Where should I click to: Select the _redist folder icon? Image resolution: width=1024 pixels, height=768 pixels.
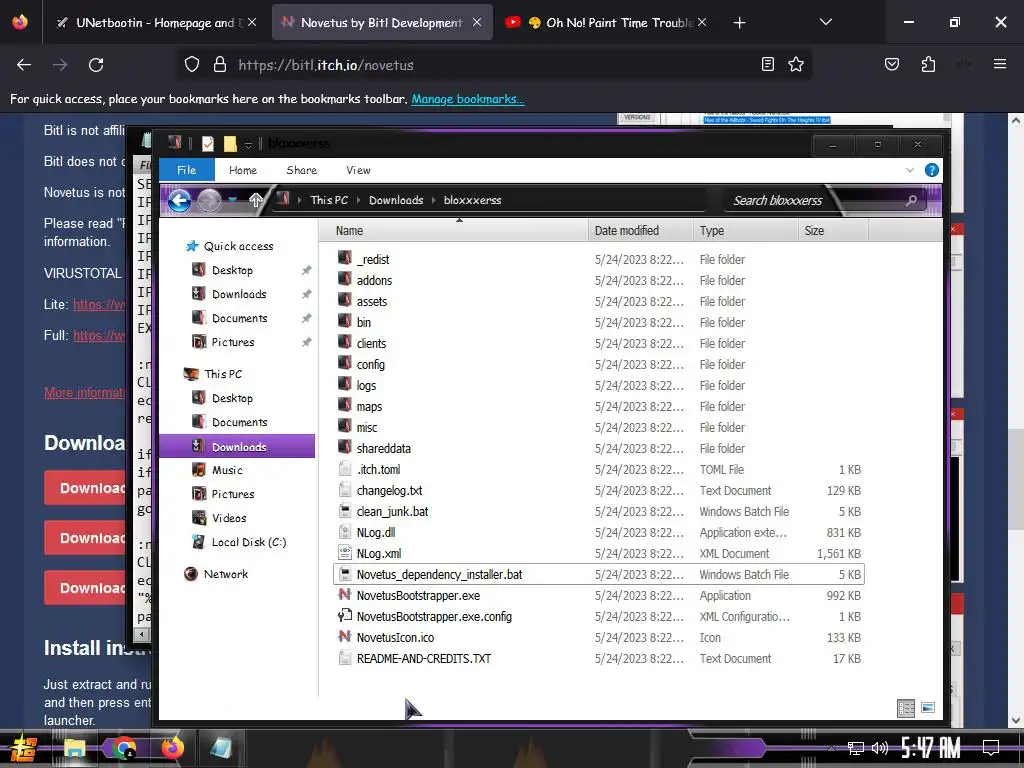[x=345, y=259]
